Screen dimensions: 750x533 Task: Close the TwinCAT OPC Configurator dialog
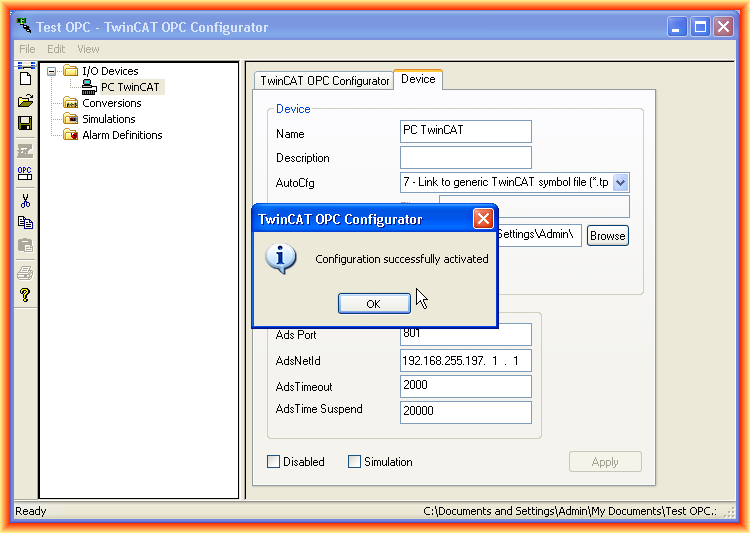pyautogui.click(x=483, y=219)
